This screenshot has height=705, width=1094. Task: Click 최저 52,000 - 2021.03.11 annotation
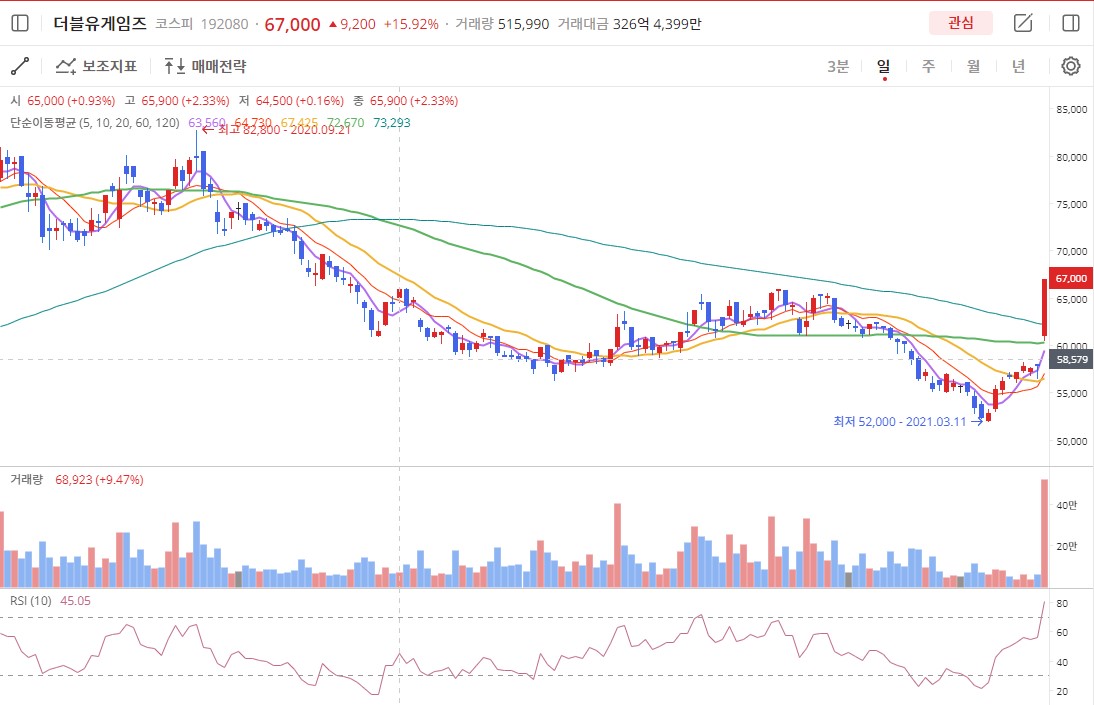tap(908, 422)
